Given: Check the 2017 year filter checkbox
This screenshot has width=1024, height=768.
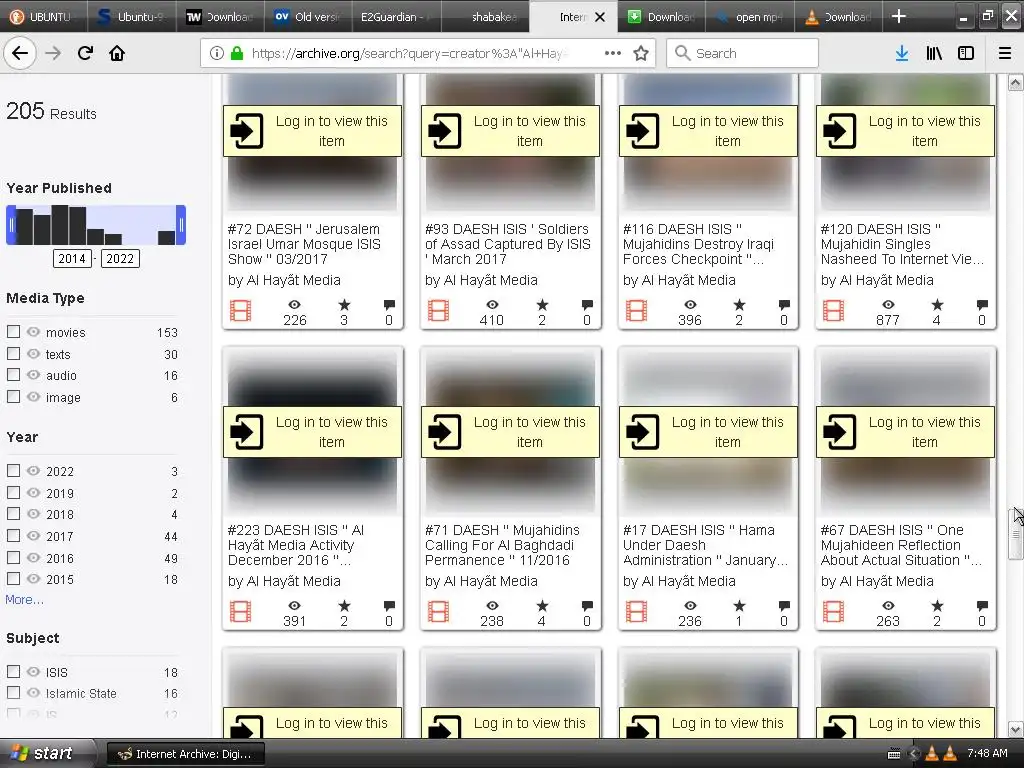Looking at the screenshot, I should pos(13,536).
